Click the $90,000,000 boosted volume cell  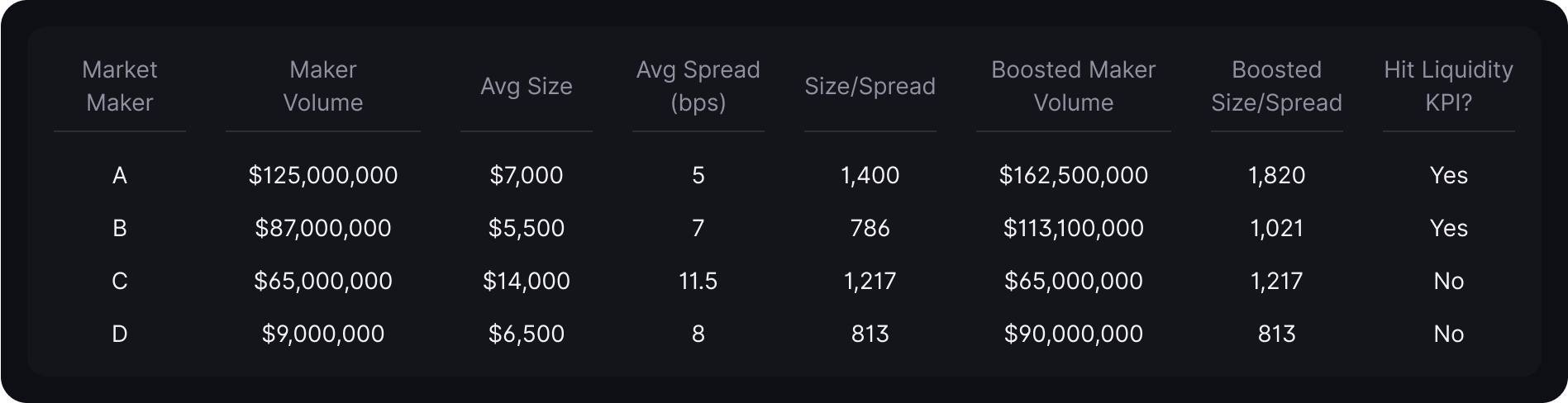(1074, 334)
